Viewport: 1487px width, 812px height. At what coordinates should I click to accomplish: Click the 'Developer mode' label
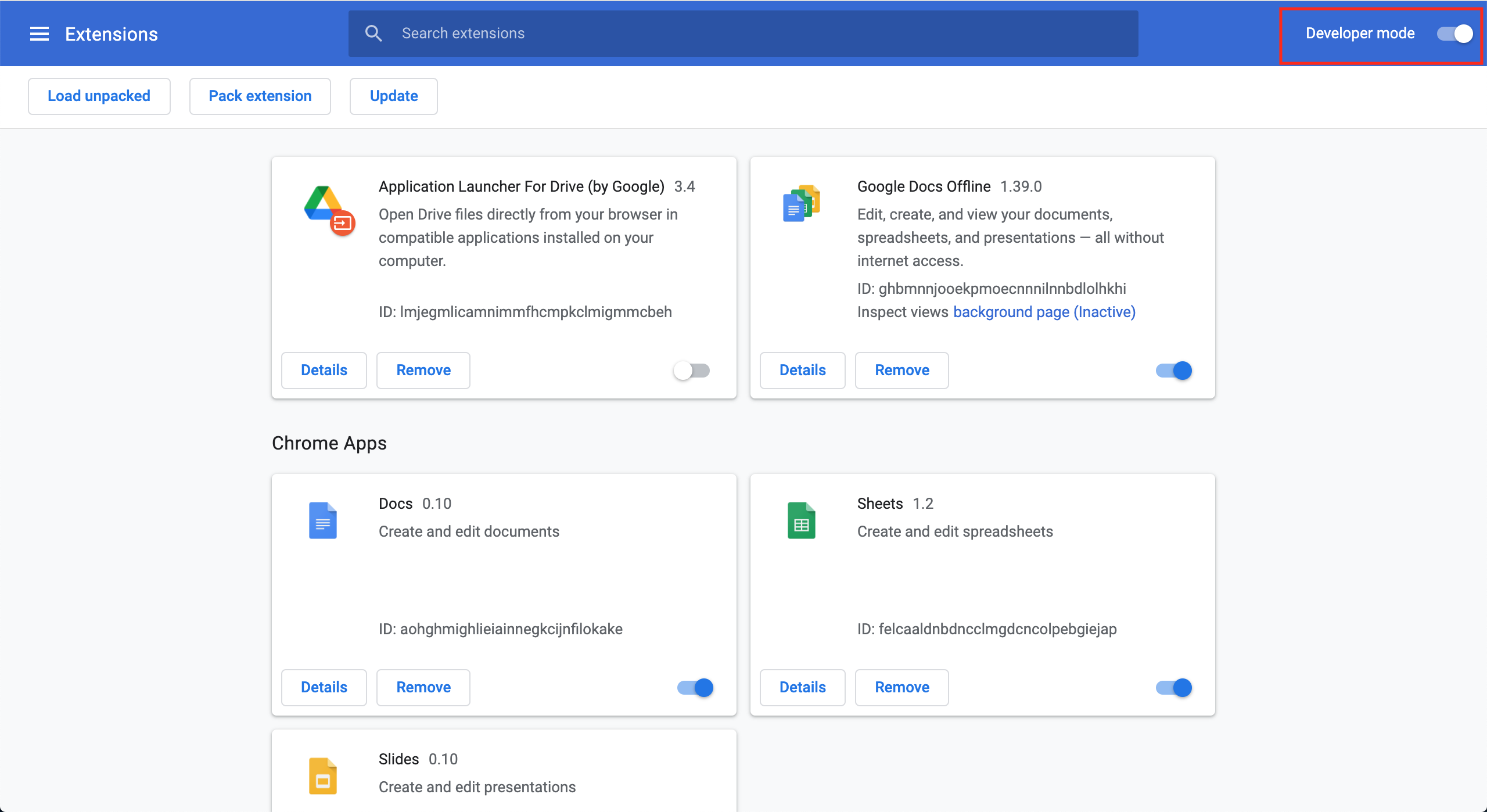[1360, 33]
